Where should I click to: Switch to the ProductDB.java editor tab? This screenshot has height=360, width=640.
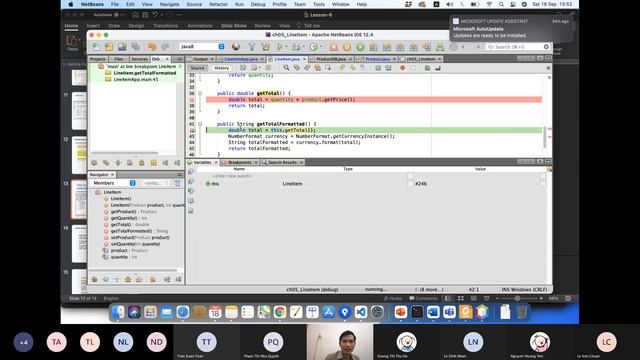coord(331,59)
